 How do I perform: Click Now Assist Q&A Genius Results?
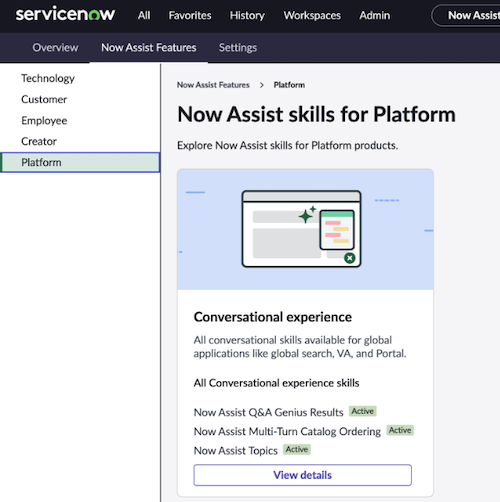(x=269, y=412)
